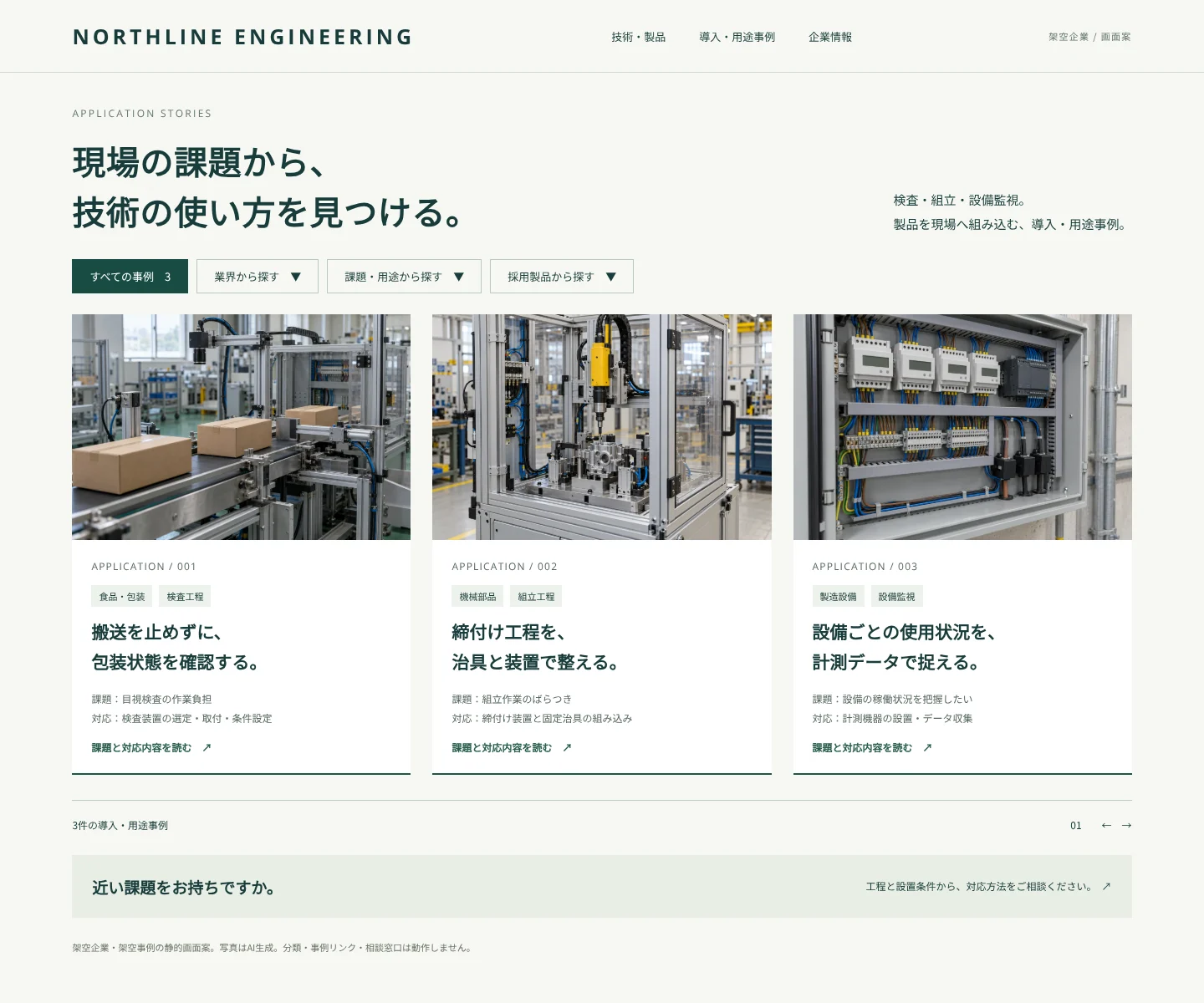Viewport: 1204px width, 1003px height.
Task: Expand the 業界から探す dropdown
Action: pos(258,277)
